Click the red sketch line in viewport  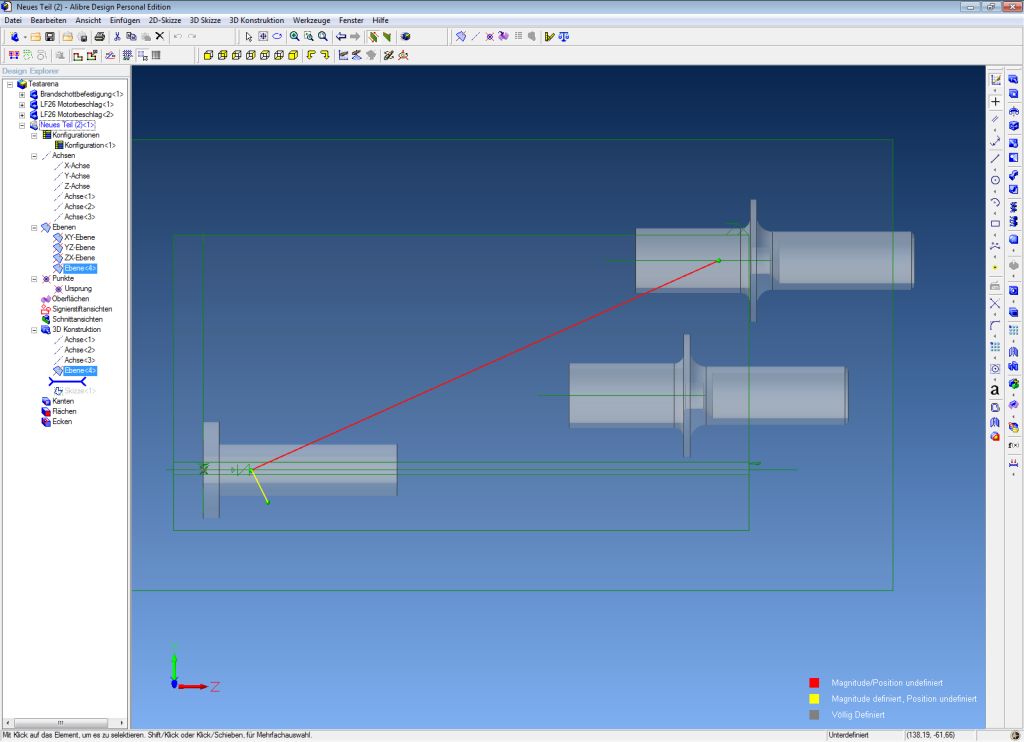click(485, 364)
